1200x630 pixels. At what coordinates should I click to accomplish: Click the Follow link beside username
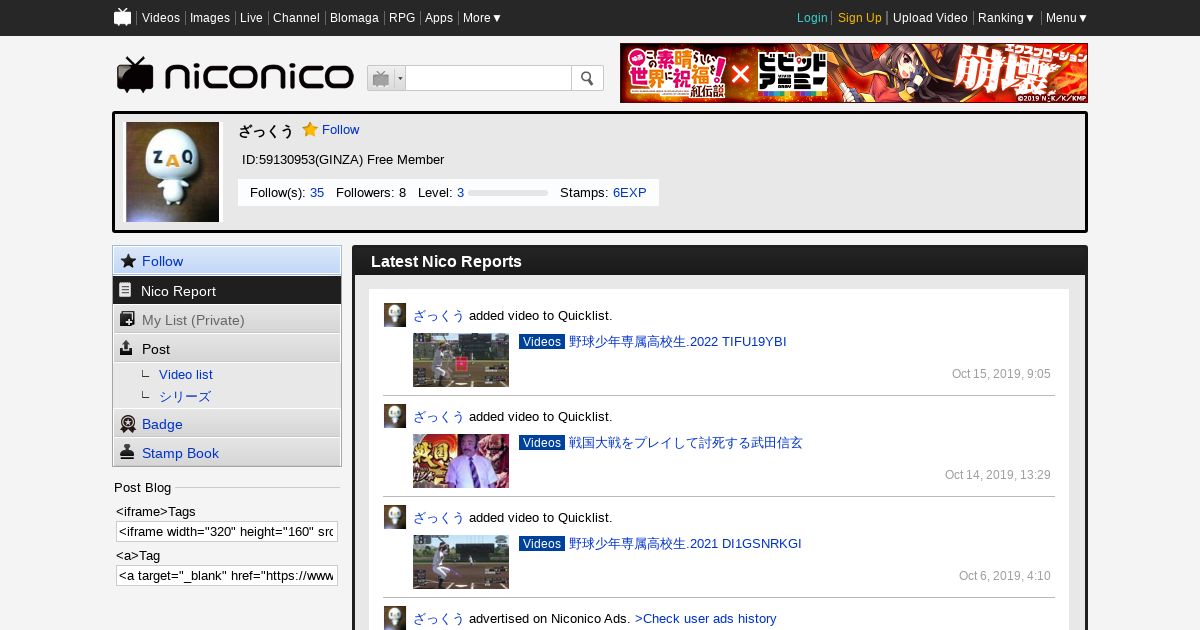[340, 130]
